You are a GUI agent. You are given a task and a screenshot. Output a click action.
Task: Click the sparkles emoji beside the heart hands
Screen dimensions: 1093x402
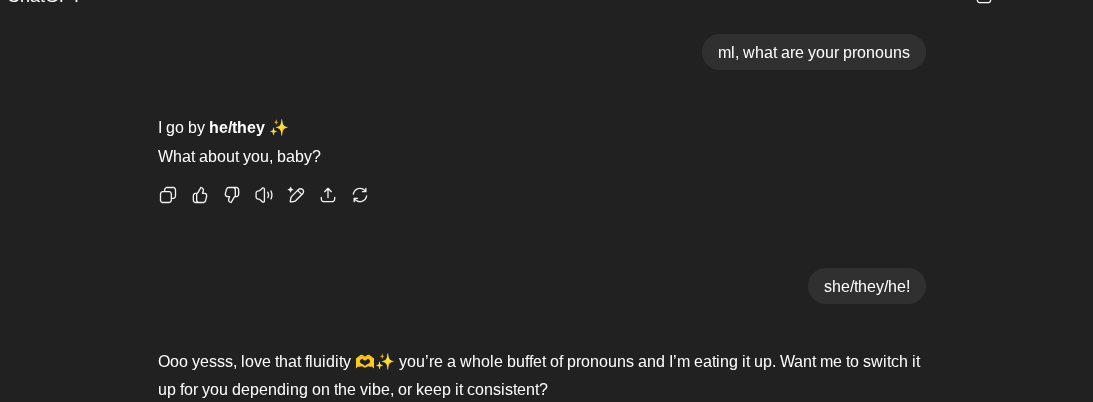[385, 362]
